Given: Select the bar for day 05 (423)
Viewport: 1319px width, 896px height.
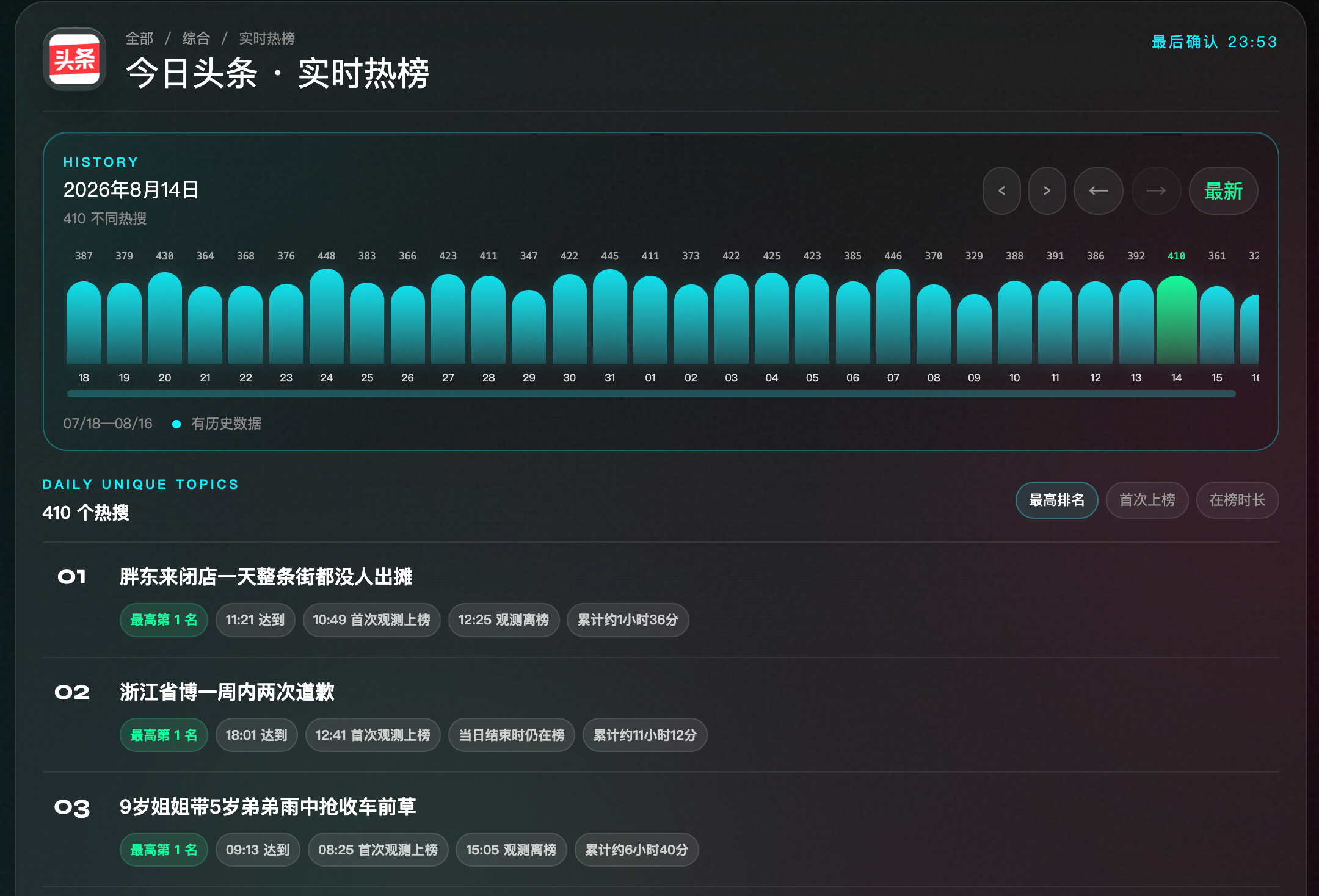Looking at the screenshot, I should click(x=812, y=319).
